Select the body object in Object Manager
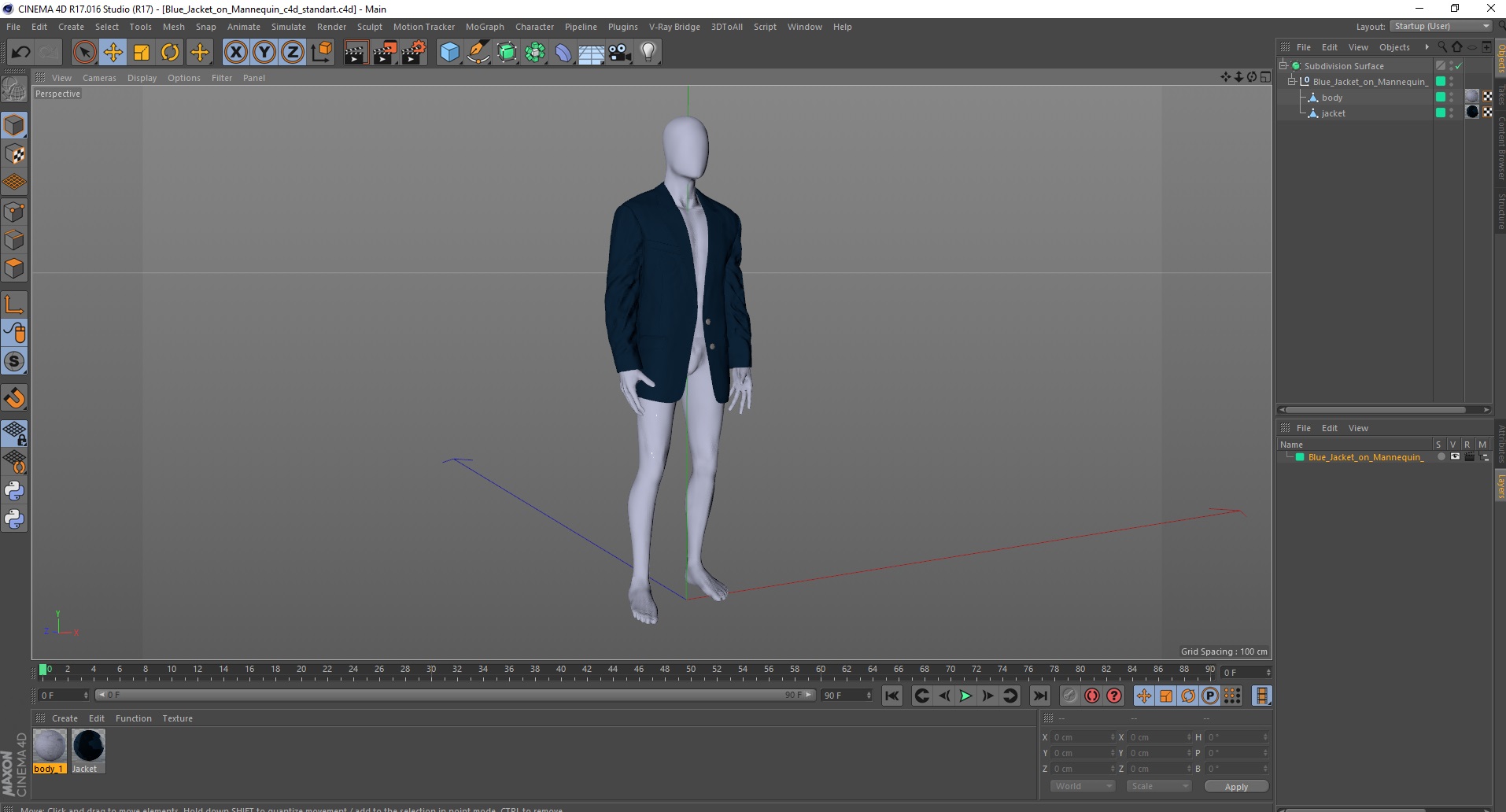This screenshot has height=812, width=1506. [x=1331, y=98]
